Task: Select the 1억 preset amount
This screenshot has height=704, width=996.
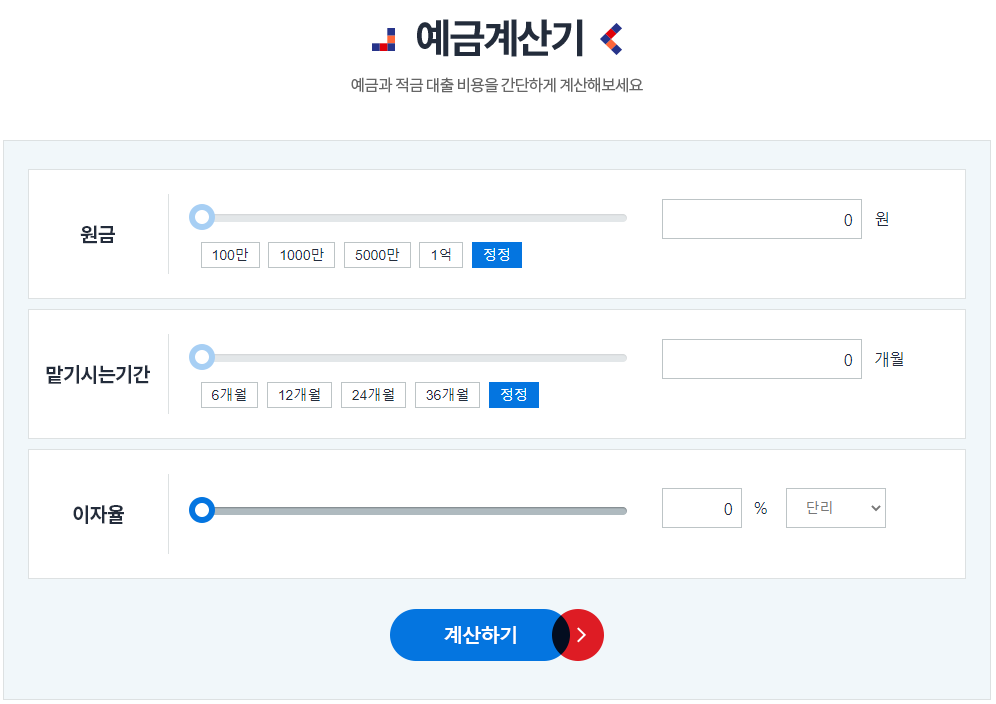Action: 440,254
